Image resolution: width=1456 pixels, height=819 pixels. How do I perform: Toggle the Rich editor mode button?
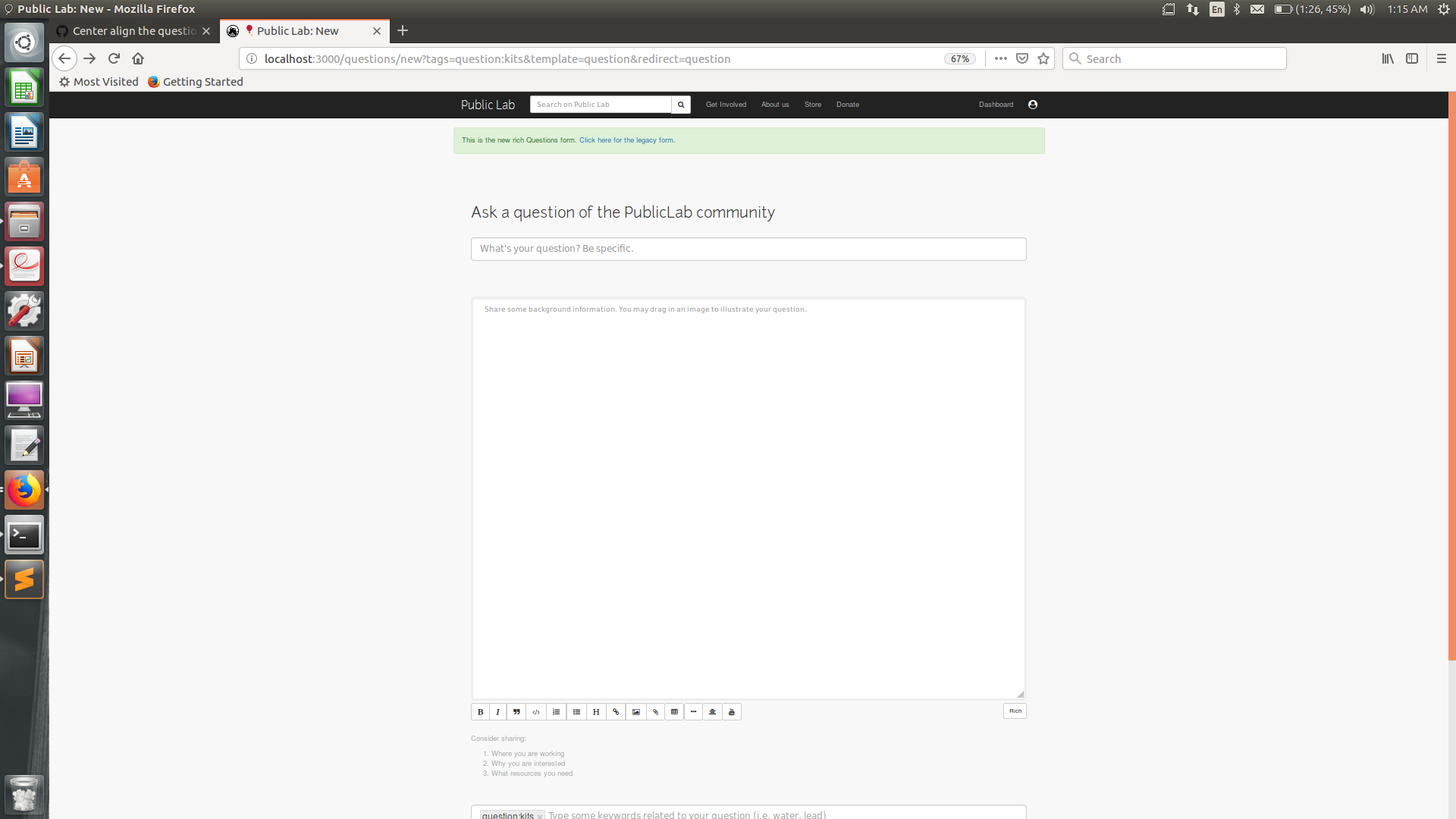(x=1015, y=711)
